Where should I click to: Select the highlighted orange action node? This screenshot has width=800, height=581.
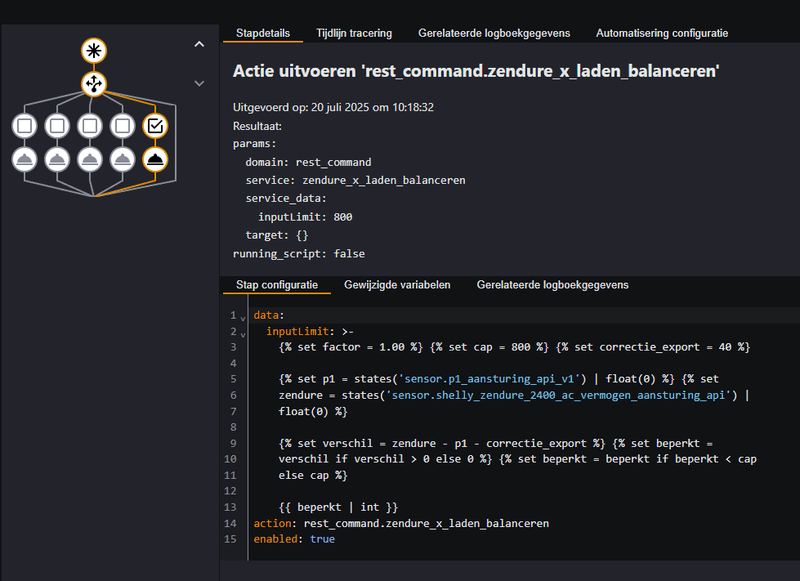(155, 158)
